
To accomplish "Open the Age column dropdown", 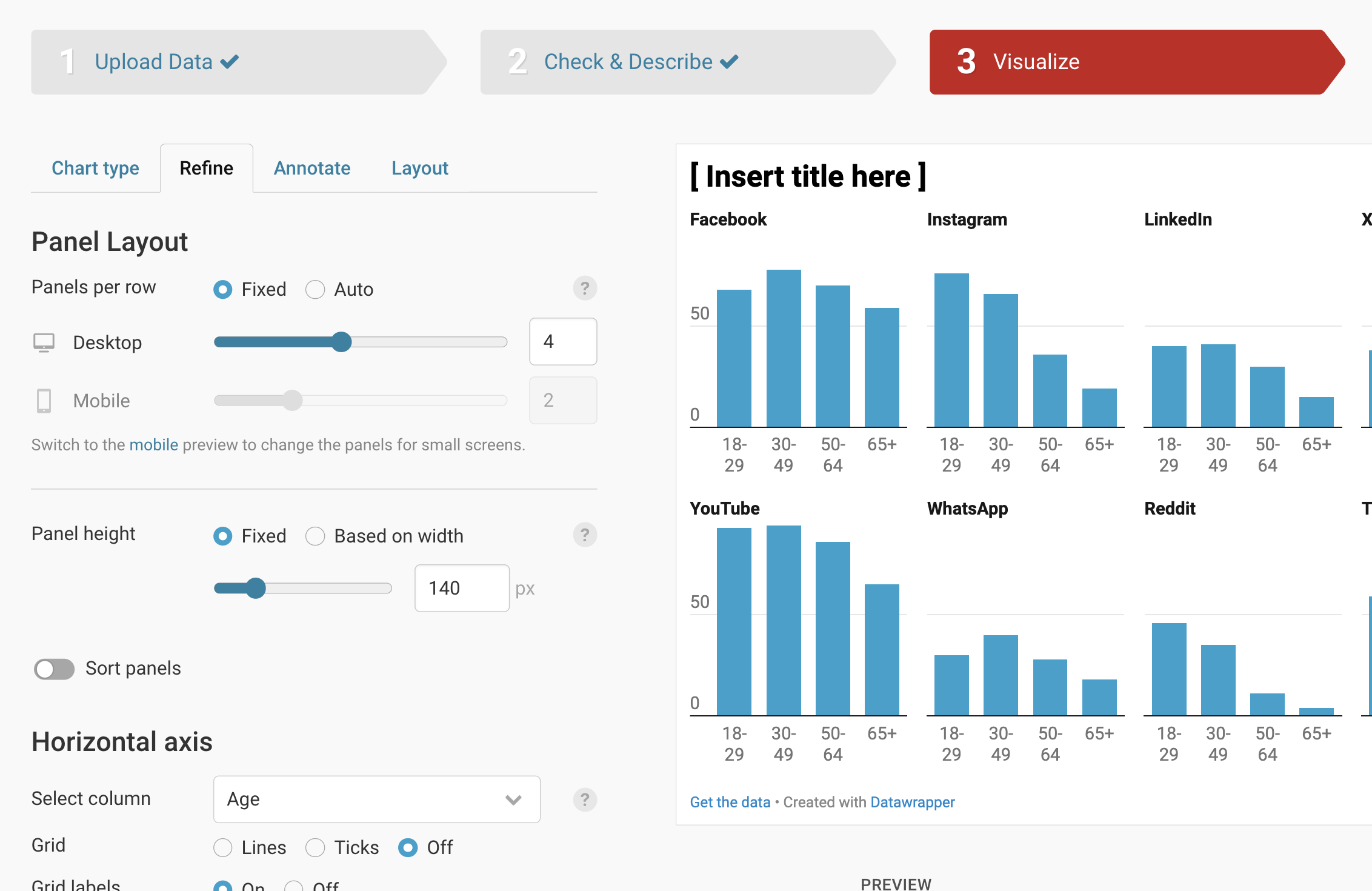I will pyautogui.click(x=376, y=799).
